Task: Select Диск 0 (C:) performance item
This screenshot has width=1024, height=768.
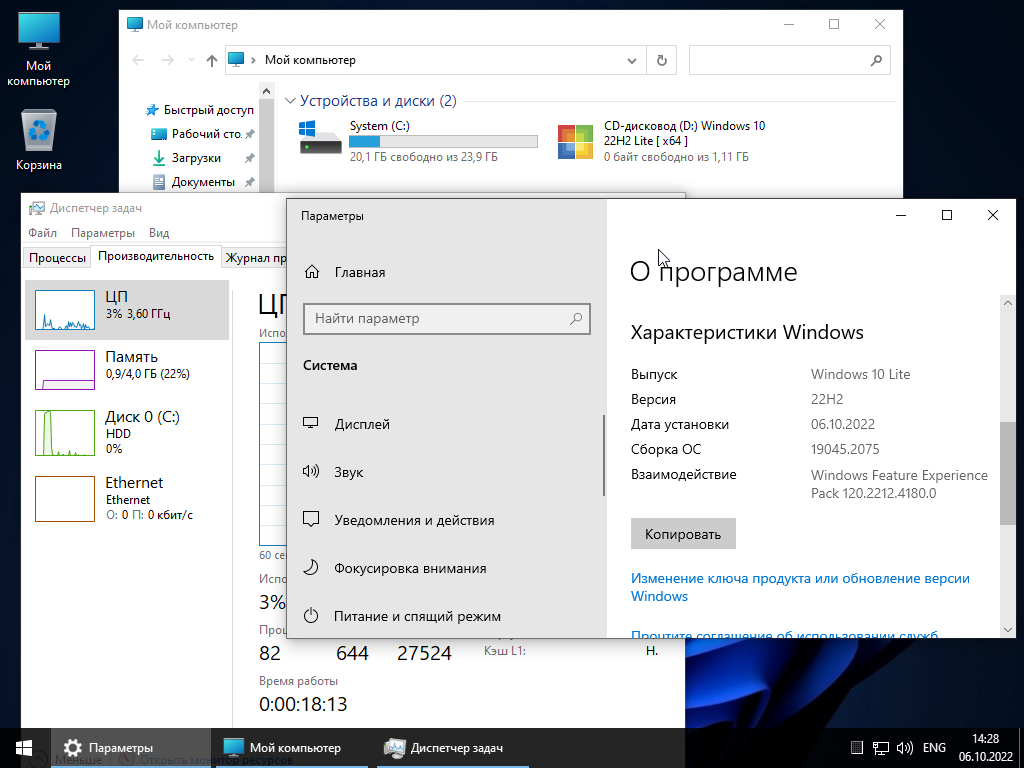Action: pos(127,432)
